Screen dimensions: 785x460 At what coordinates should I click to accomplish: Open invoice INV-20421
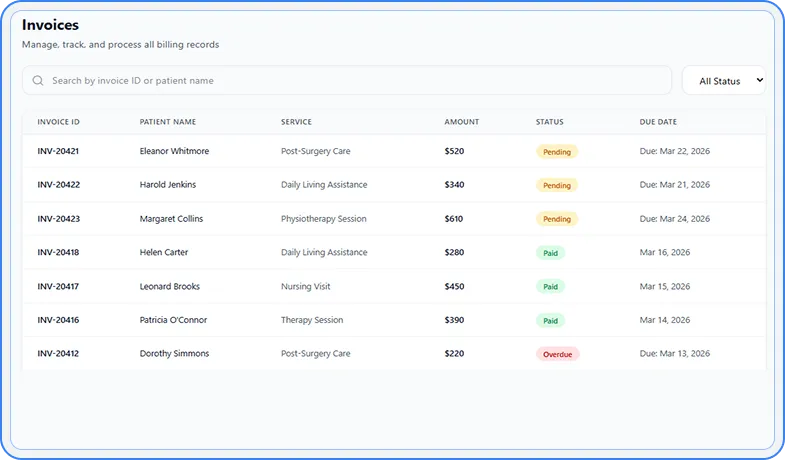[x=58, y=152]
